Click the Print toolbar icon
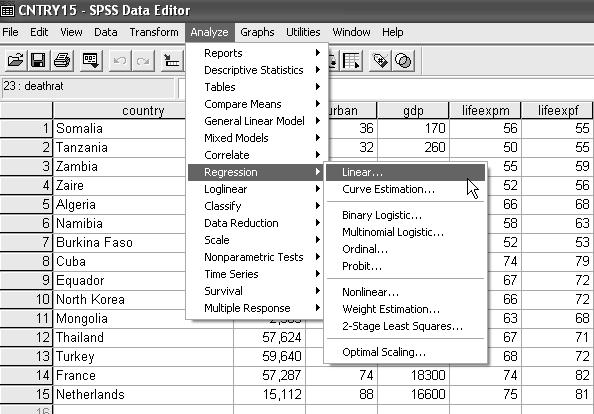The image size is (594, 414). 62,61
